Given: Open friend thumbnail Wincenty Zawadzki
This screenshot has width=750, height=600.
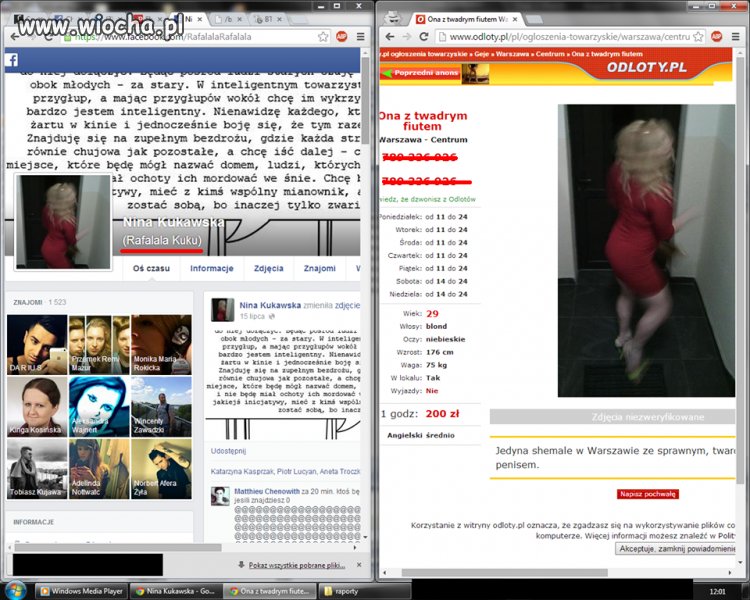Looking at the screenshot, I should tap(161, 407).
